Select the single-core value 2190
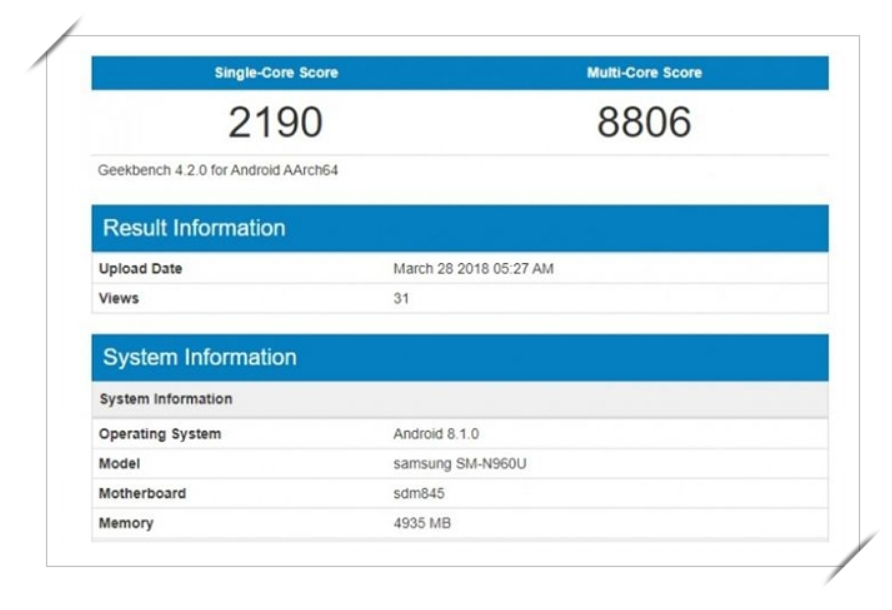 click(275, 122)
